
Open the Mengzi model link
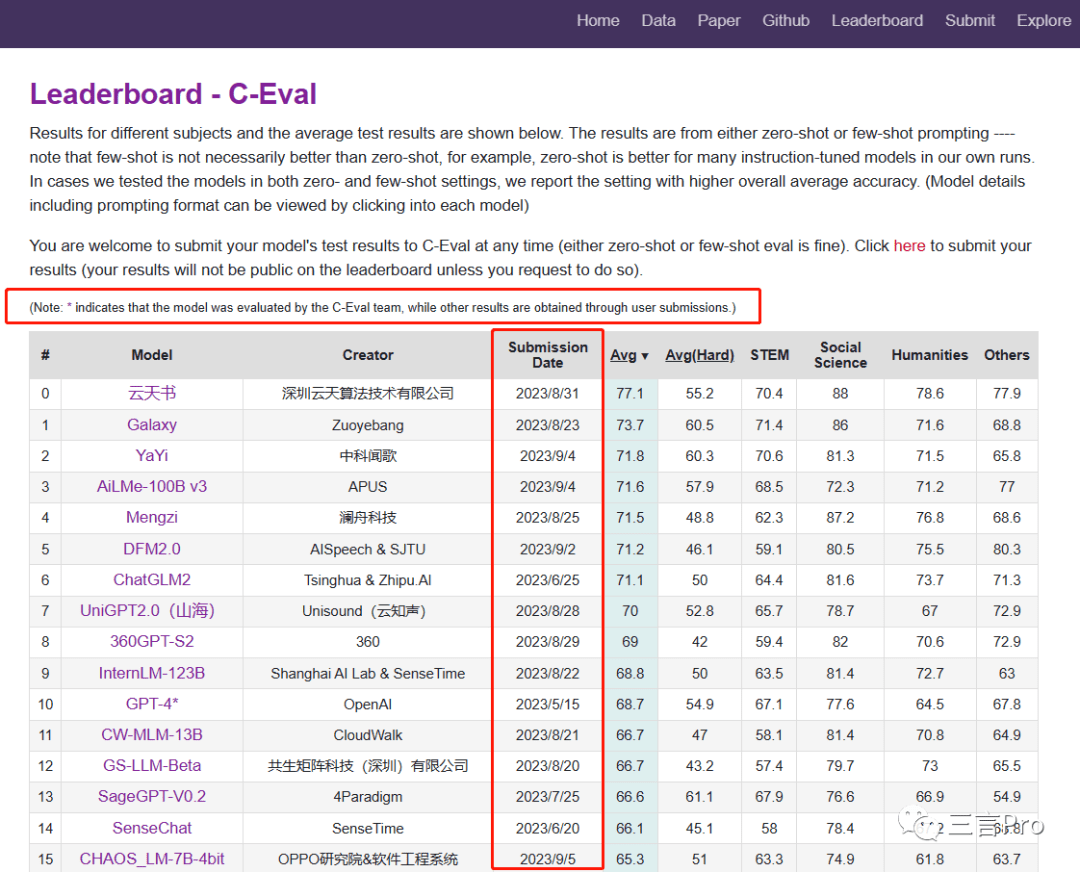[152, 518]
